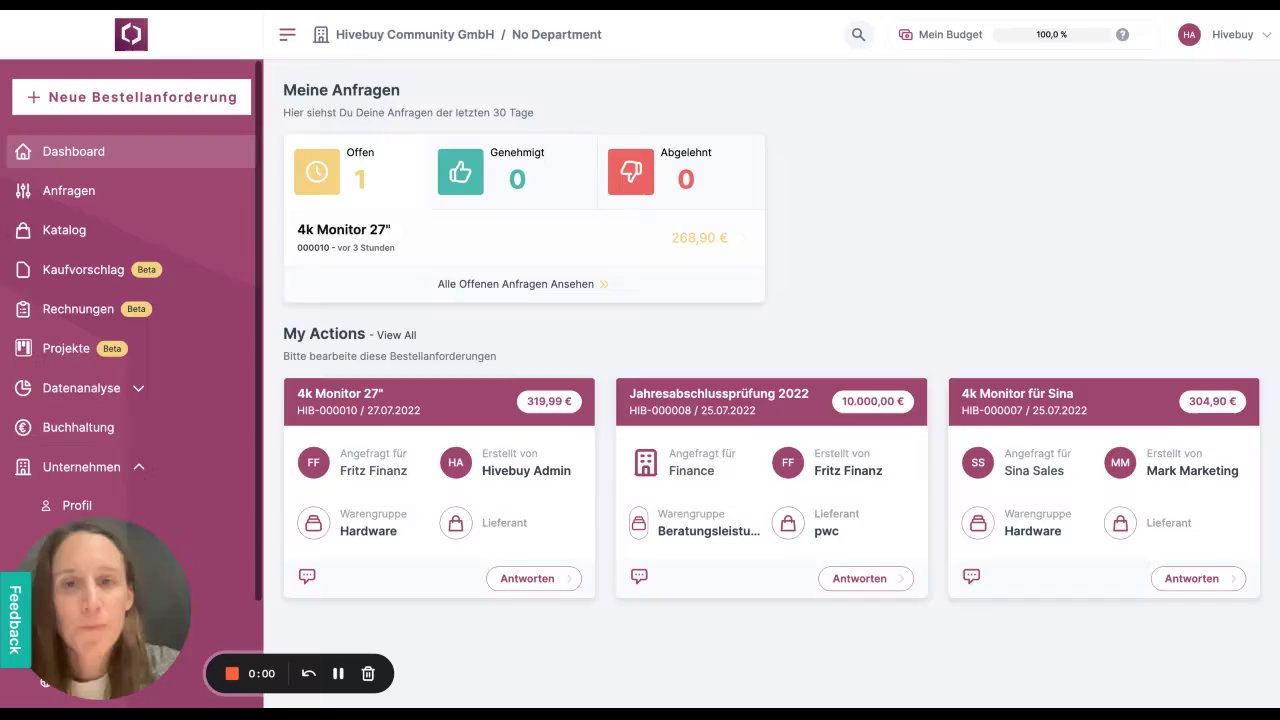Click the pwc Lieferant bag icon
The image size is (1280, 720).
pyautogui.click(x=788, y=522)
